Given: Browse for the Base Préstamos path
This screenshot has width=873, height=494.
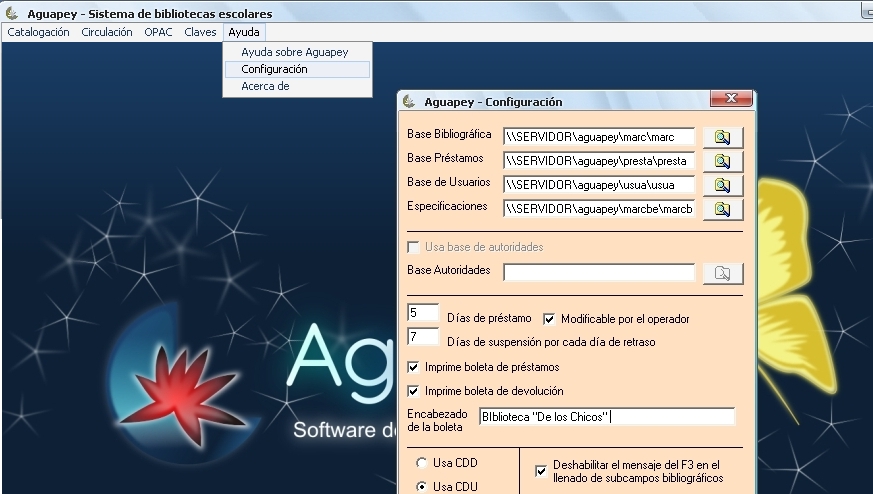Looking at the screenshot, I should click(x=723, y=161).
